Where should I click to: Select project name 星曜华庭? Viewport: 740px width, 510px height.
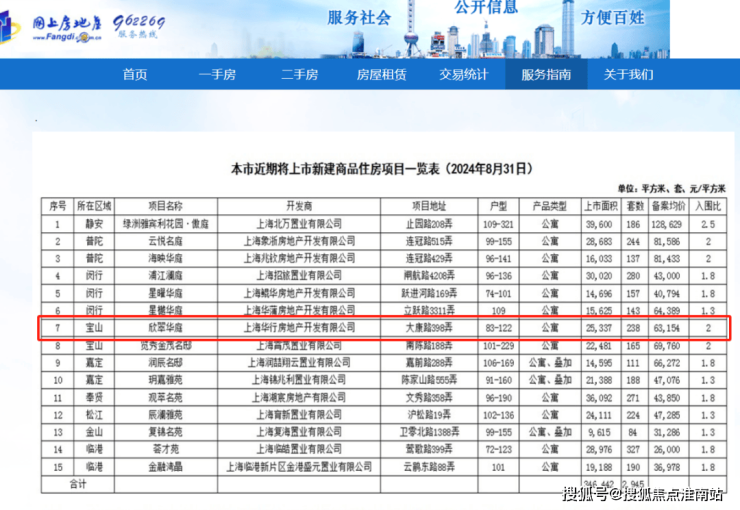[165, 293]
